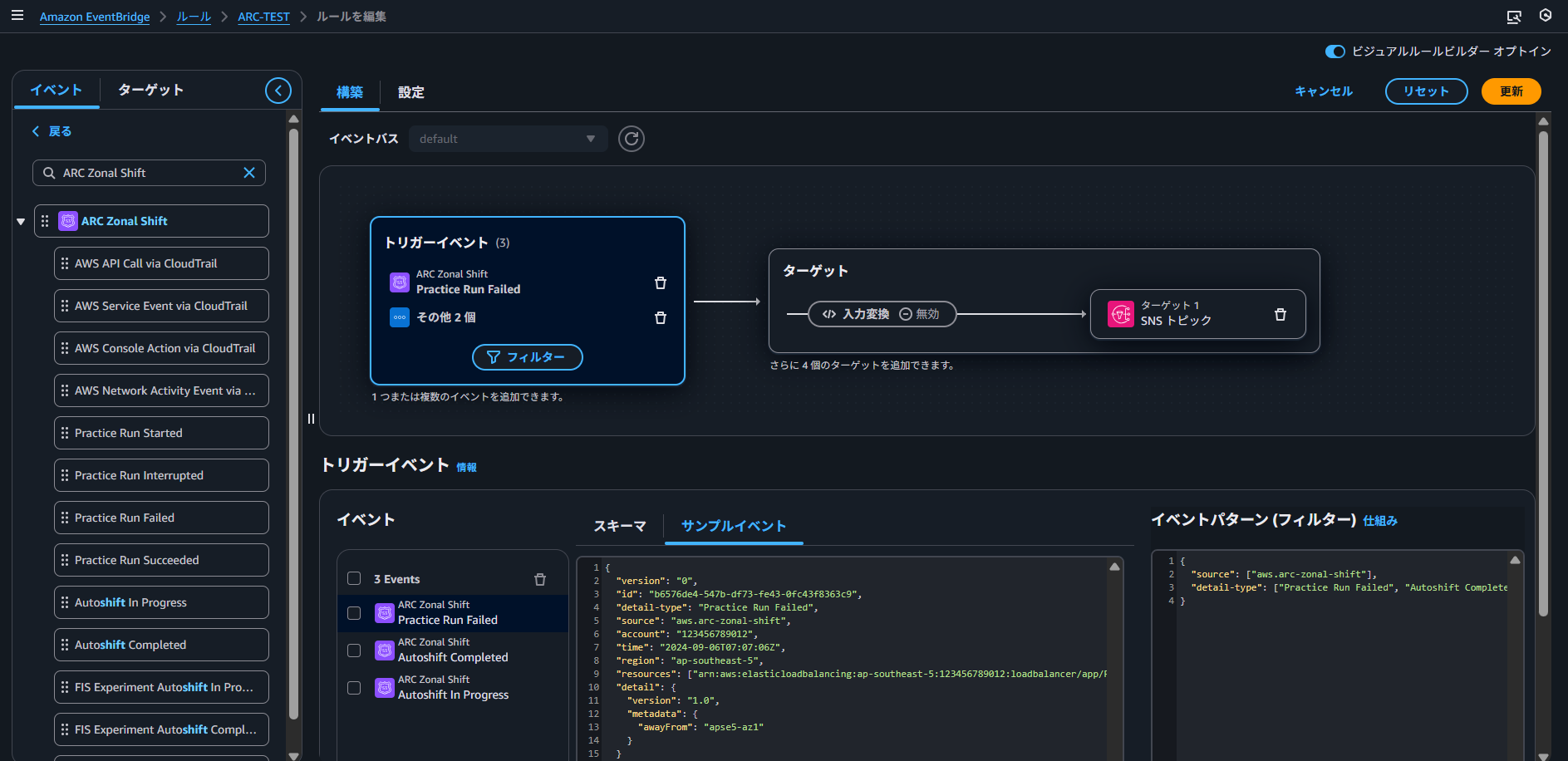Check the Autoshift Completed event checkbox
This screenshot has width=1568, height=761.
[354, 651]
